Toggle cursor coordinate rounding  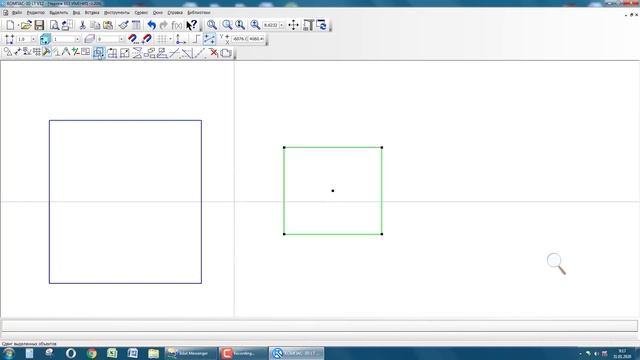tap(209, 39)
